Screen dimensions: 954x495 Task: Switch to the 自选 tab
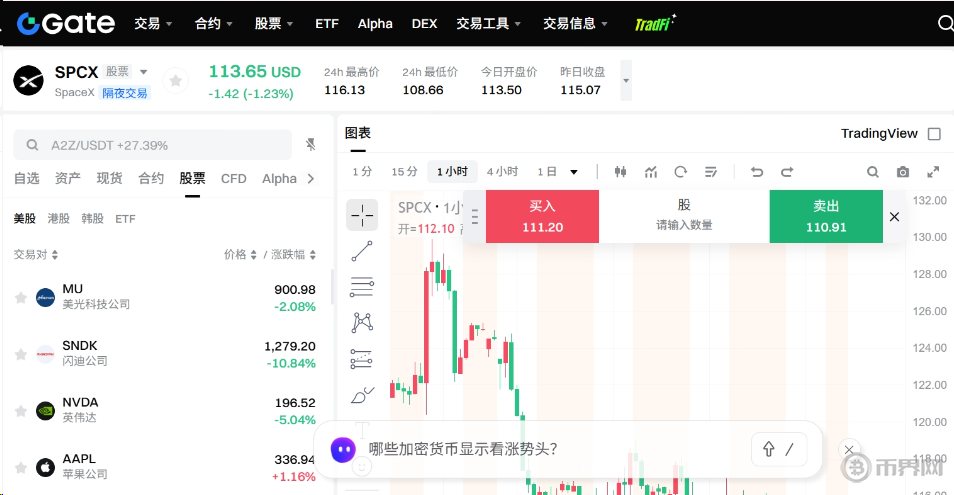pos(27,178)
